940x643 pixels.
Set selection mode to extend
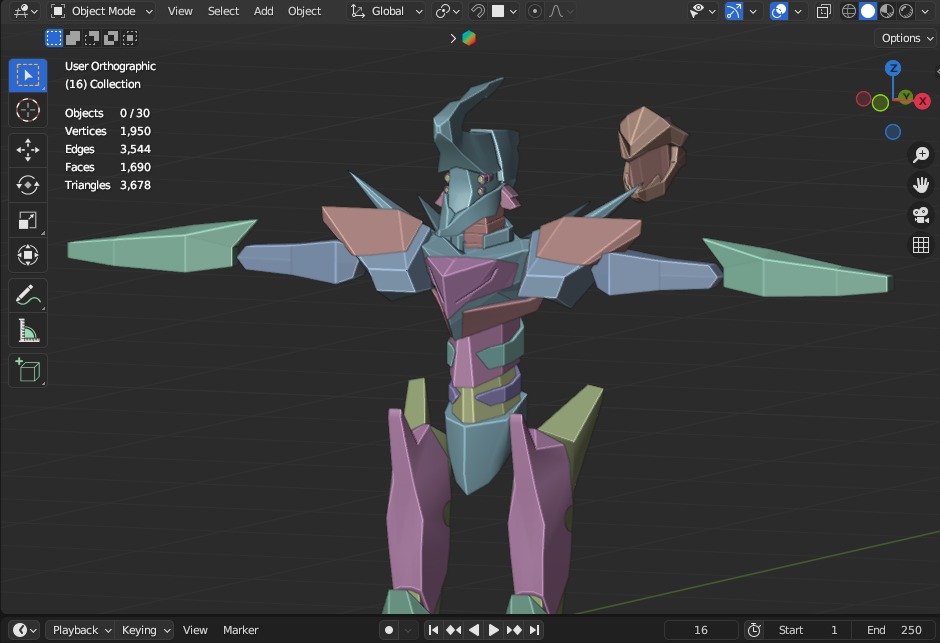pyautogui.click(x=73, y=38)
